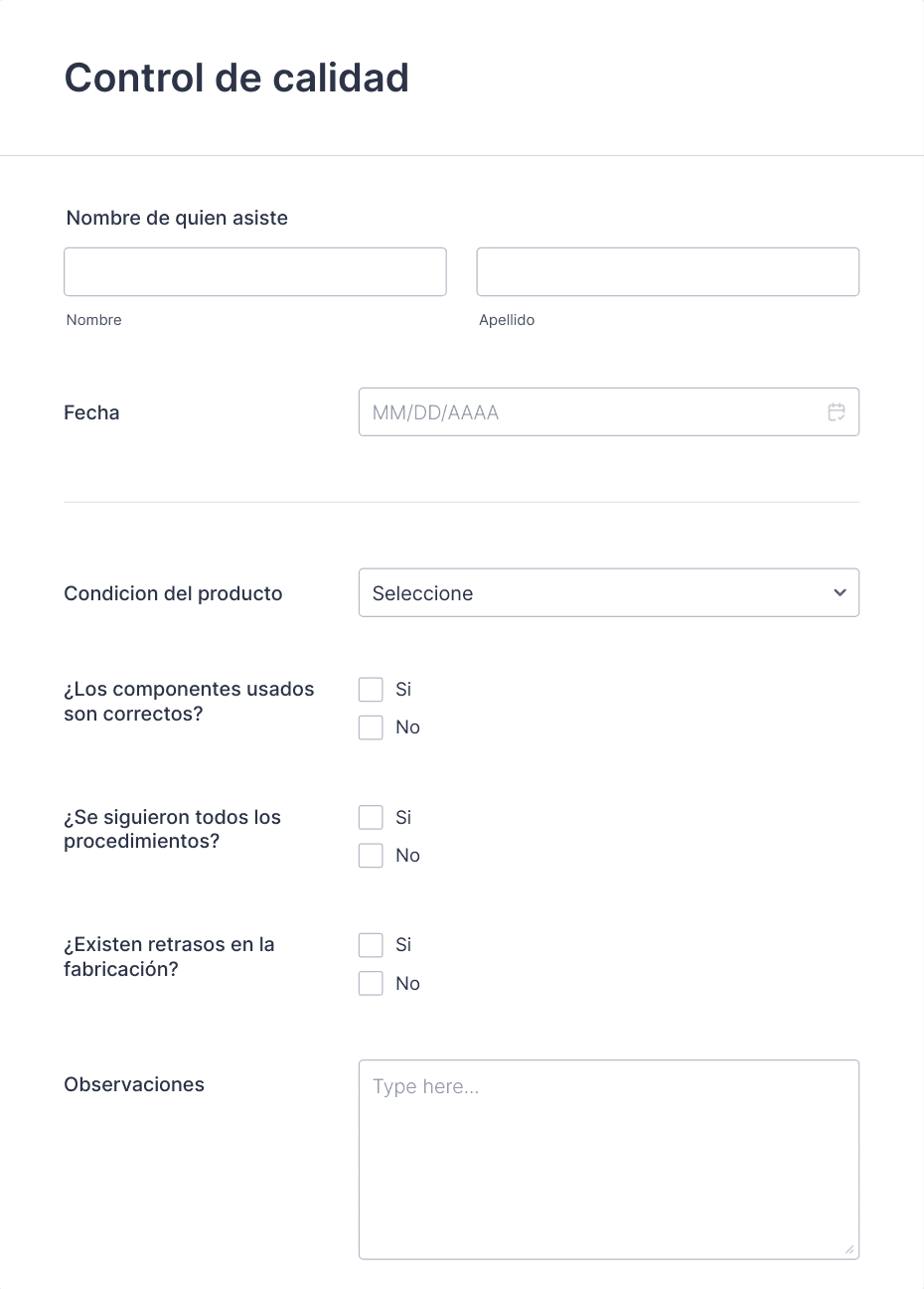Check No for componentes usados son correctos
Viewport: 924px width, 1289px height.
pos(371,727)
